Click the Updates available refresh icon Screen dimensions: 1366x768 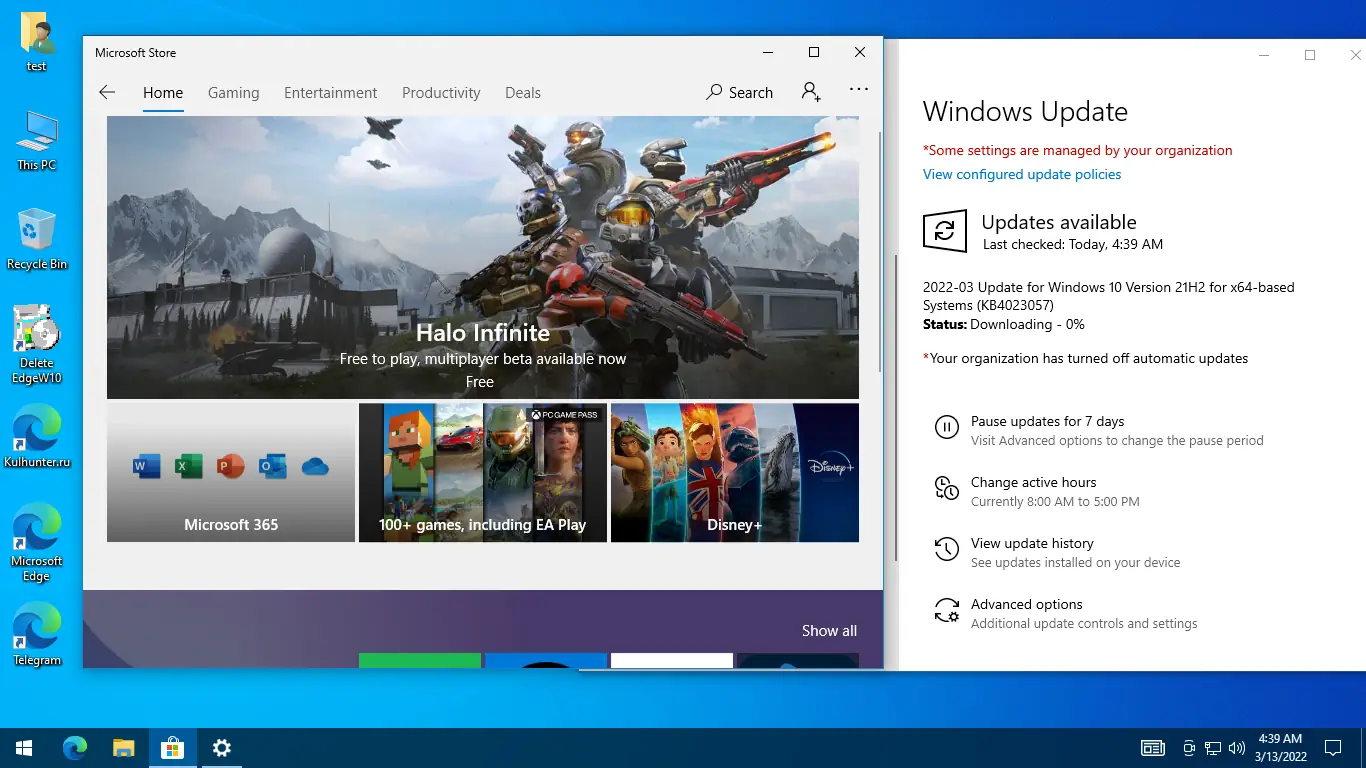pos(945,231)
